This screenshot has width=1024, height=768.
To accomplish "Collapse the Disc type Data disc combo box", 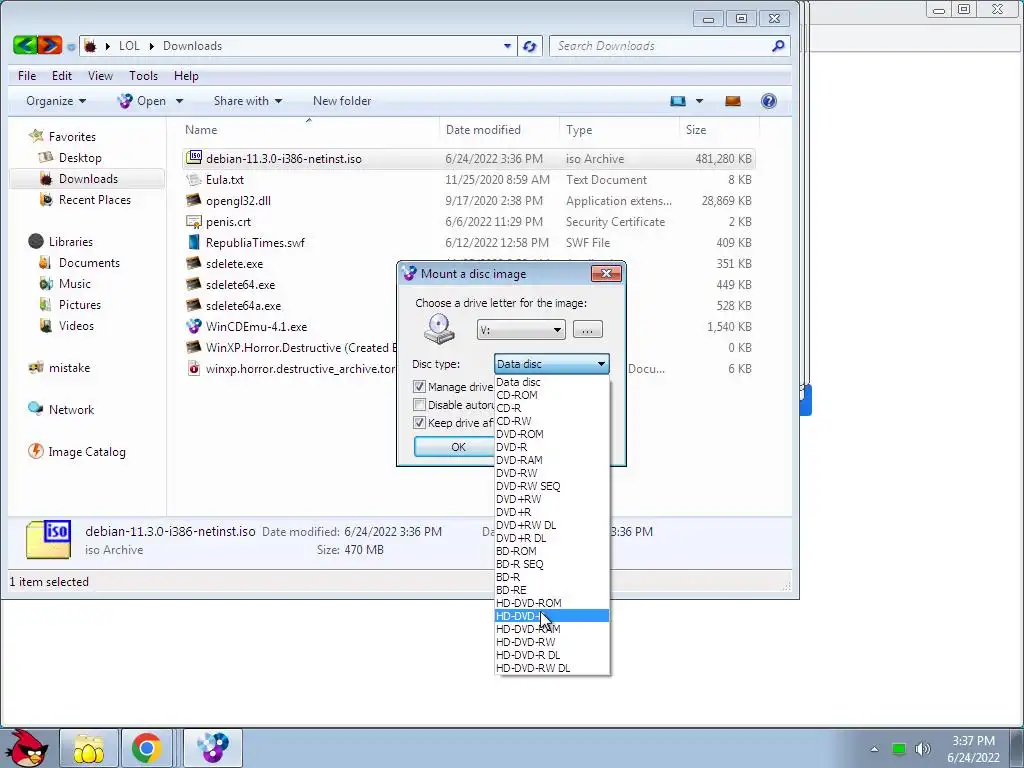I will (551, 364).
